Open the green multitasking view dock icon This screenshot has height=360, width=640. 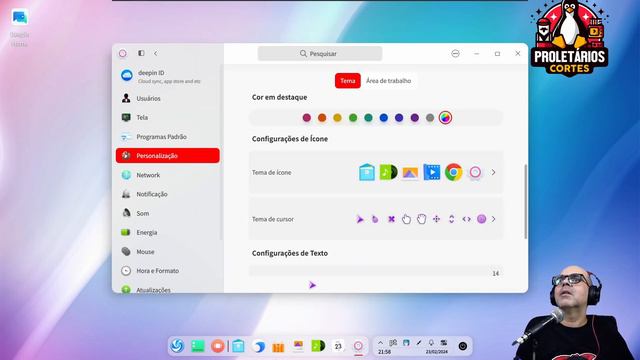click(x=198, y=346)
